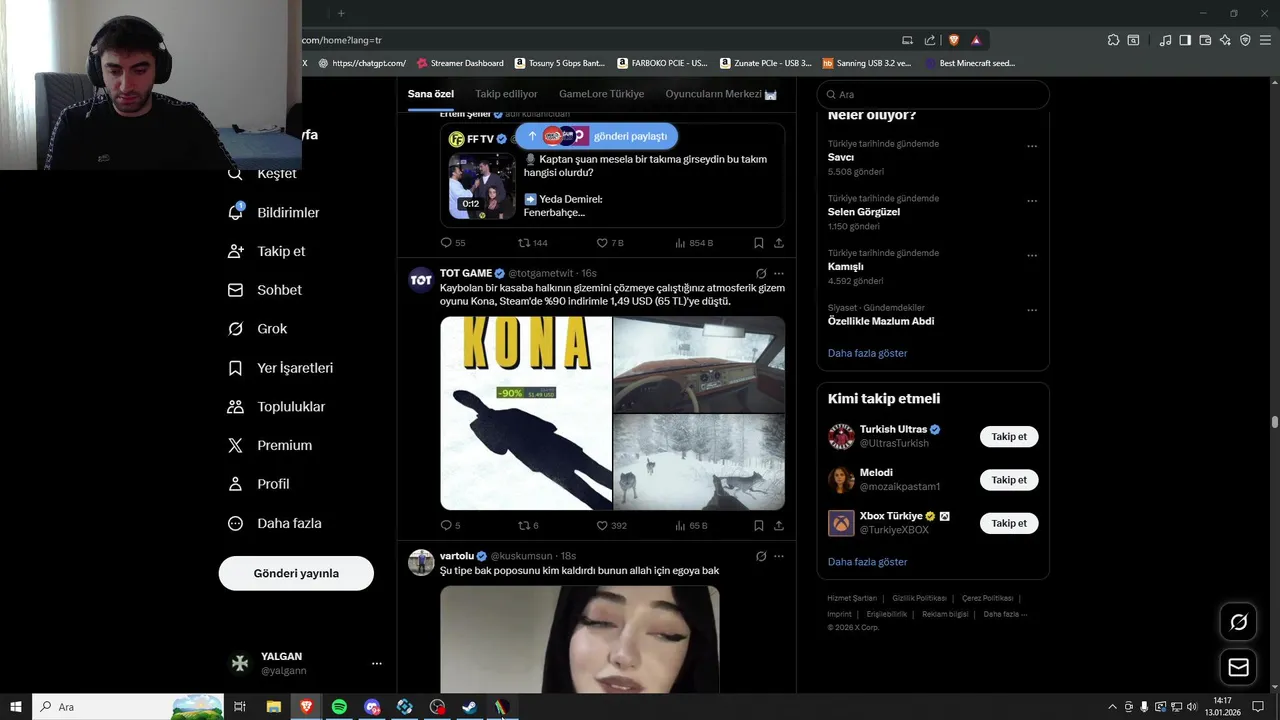Click Daha fazla göster under trends
The width and height of the screenshot is (1280, 720).
pyautogui.click(x=867, y=353)
